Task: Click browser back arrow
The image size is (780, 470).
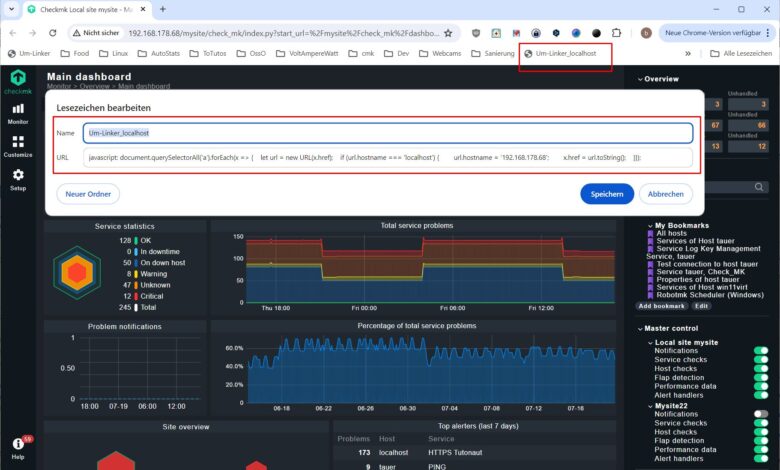Action: [x=13, y=33]
